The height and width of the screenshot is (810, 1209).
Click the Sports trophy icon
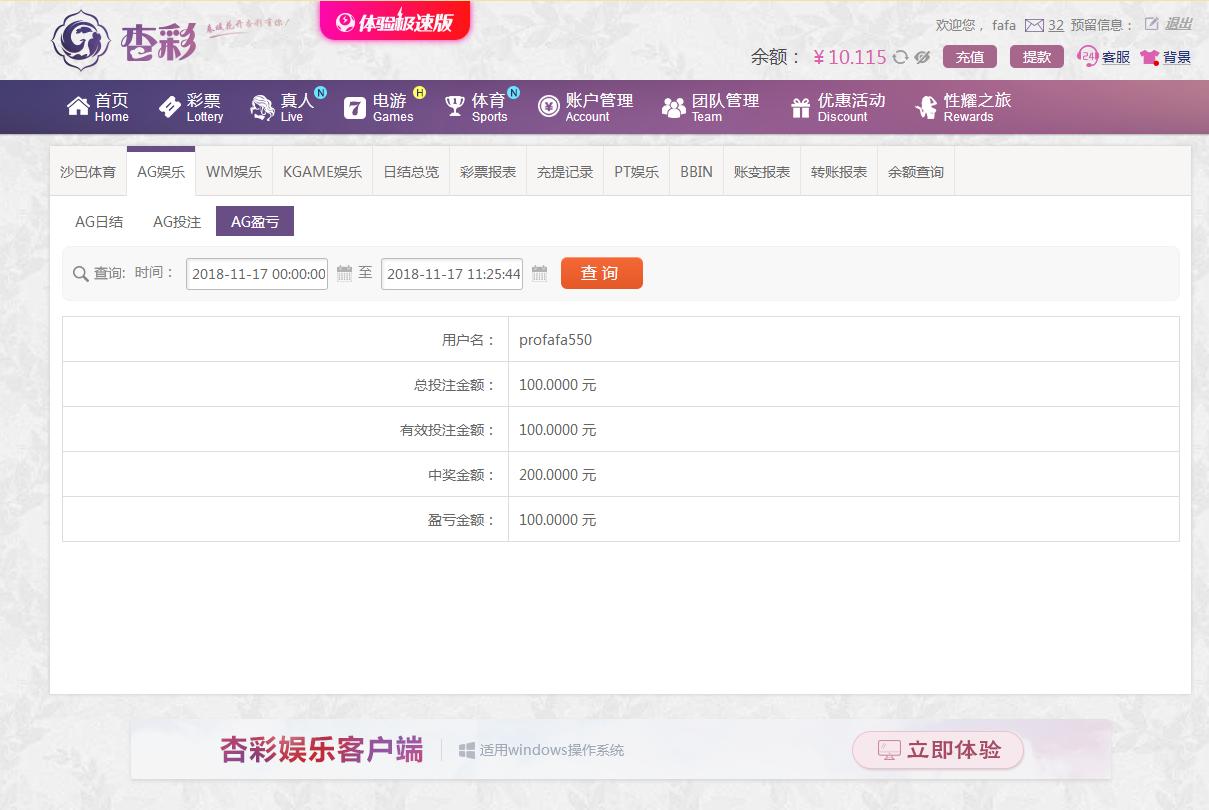(455, 107)
